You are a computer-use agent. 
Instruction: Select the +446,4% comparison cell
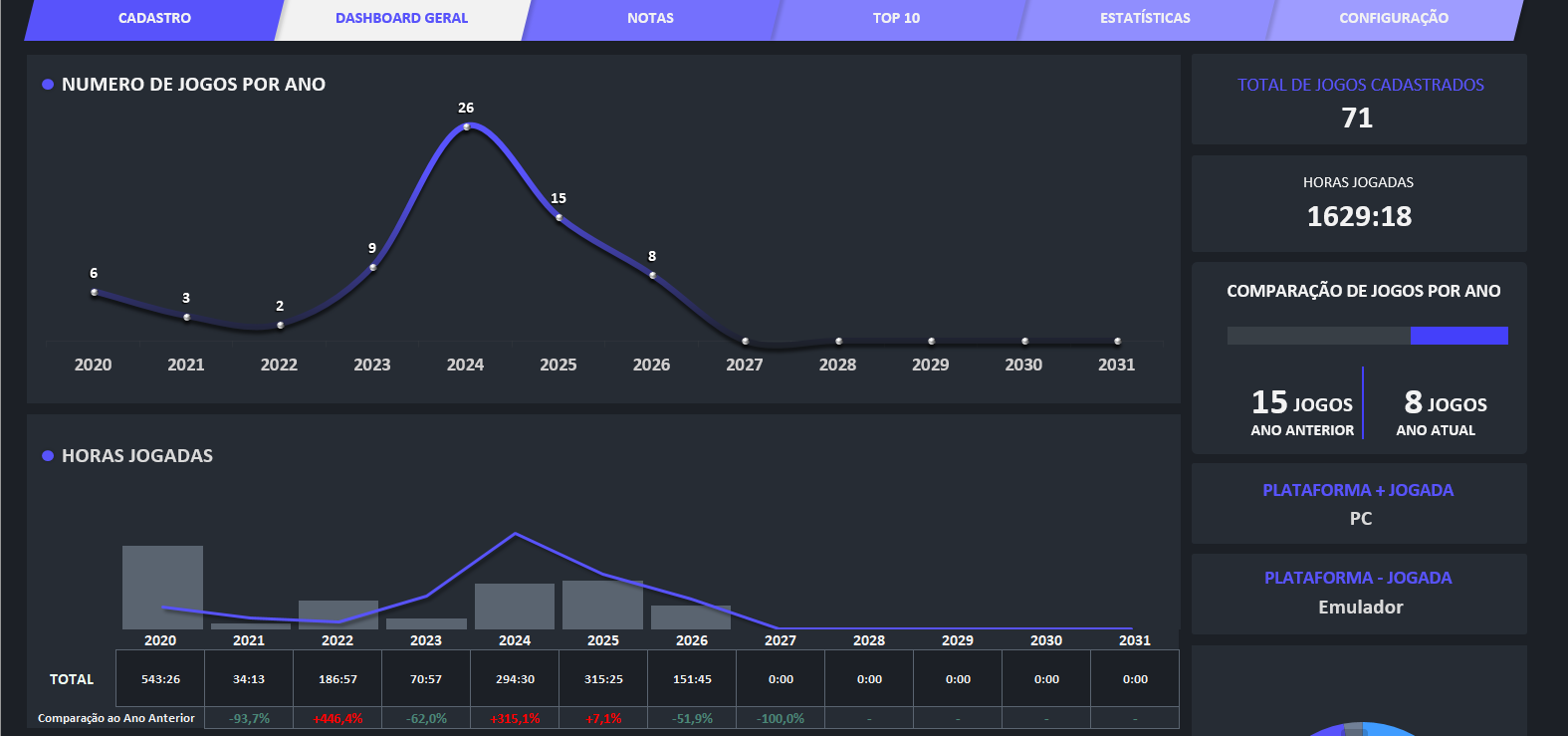tap(337, 718)
